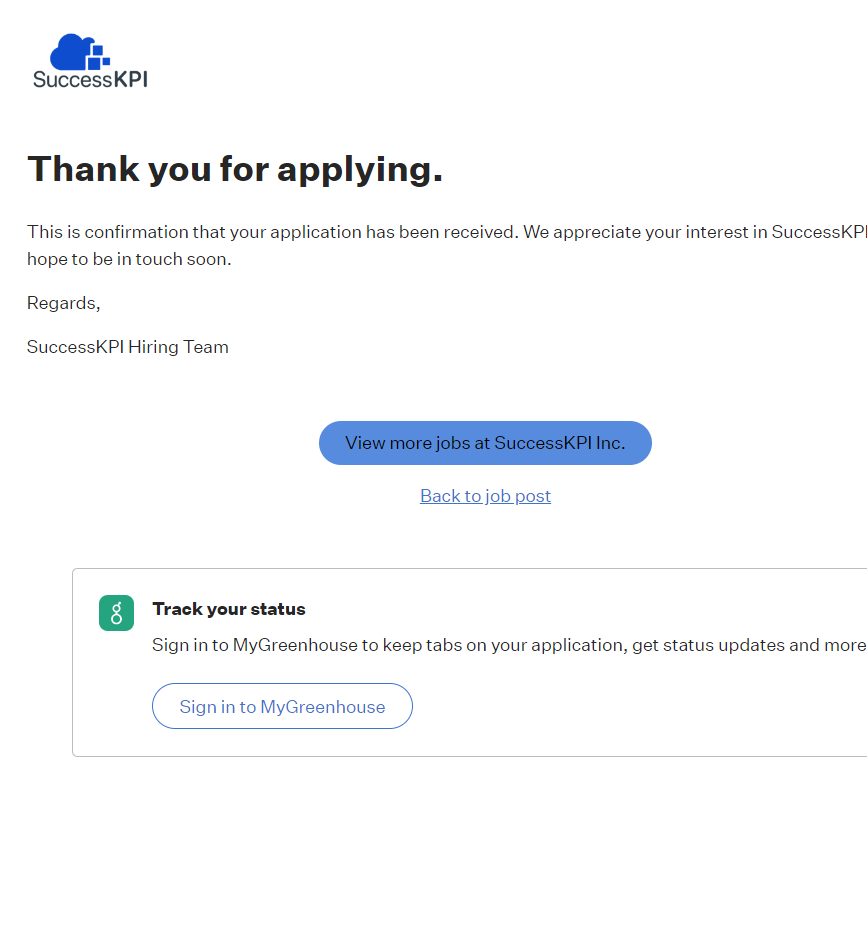
Task: Click the "hope to be in touch soon." line
Action: (129, 259)
